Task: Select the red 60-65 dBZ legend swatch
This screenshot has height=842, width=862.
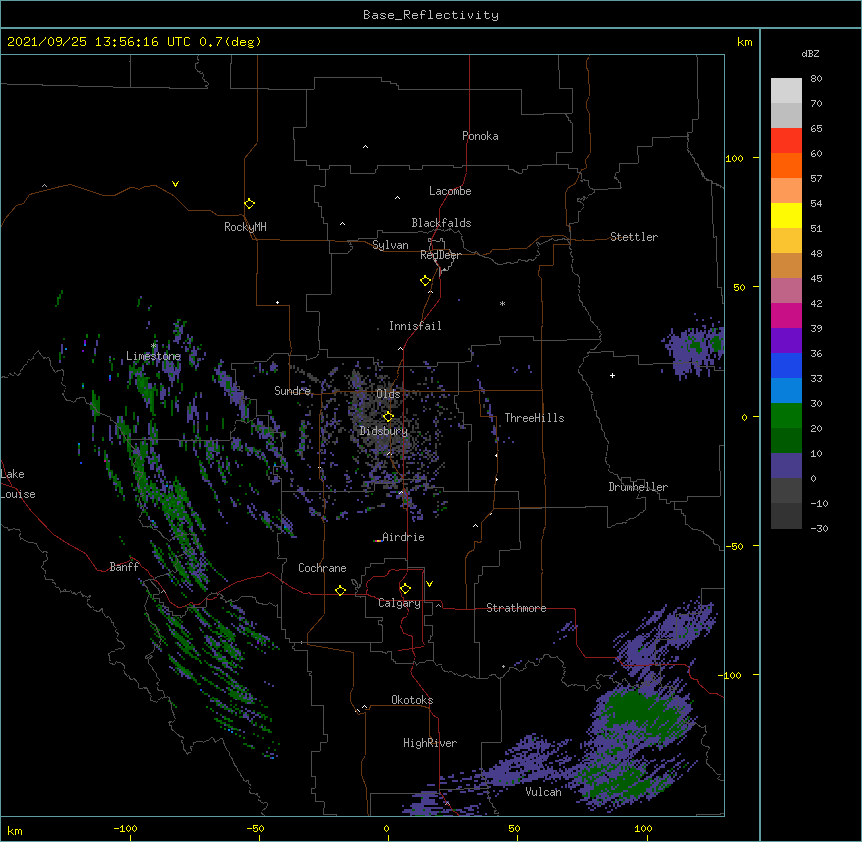Action: point(786,141)
